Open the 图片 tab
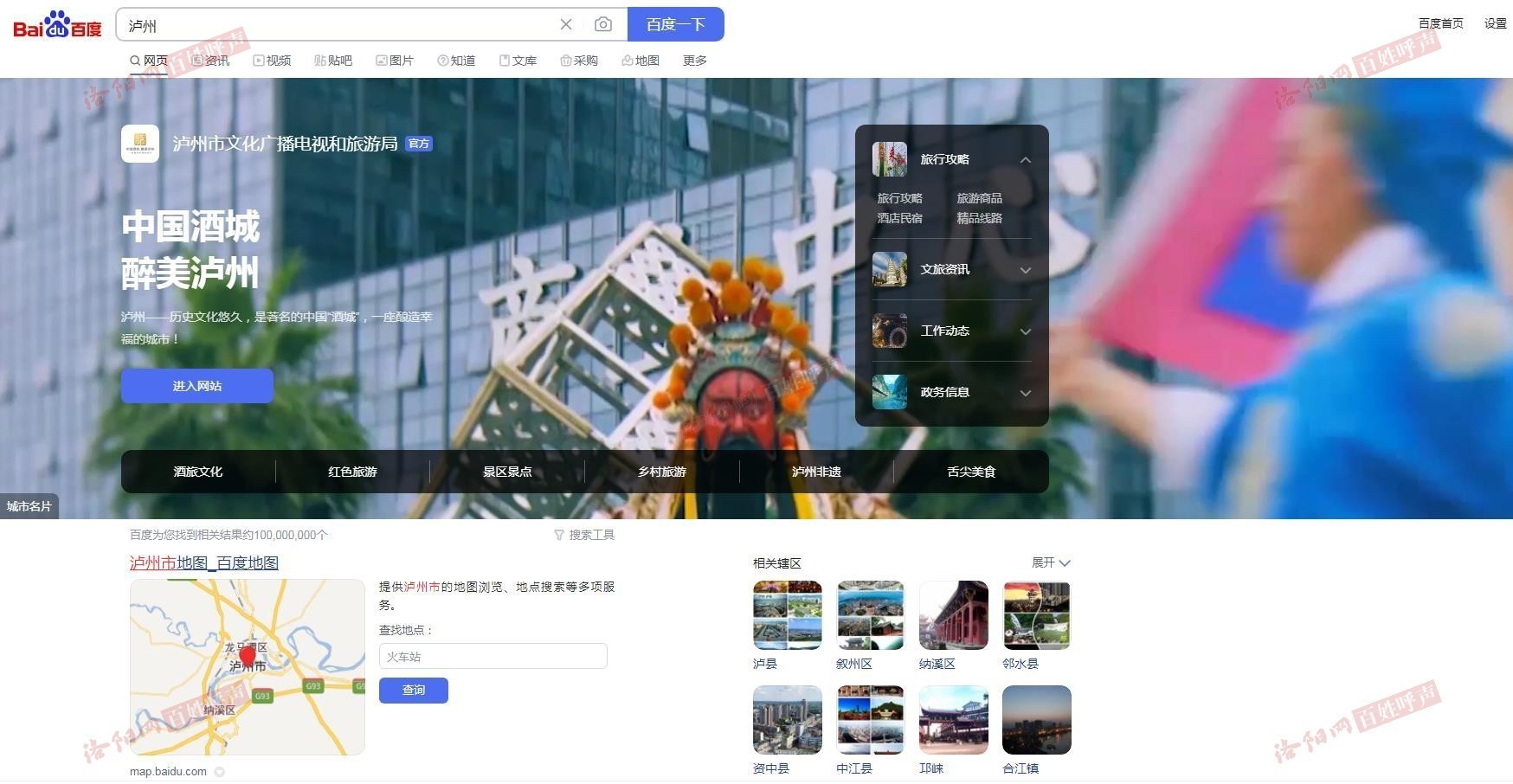This screenshot has height=784, width=1513. [395, 61]
